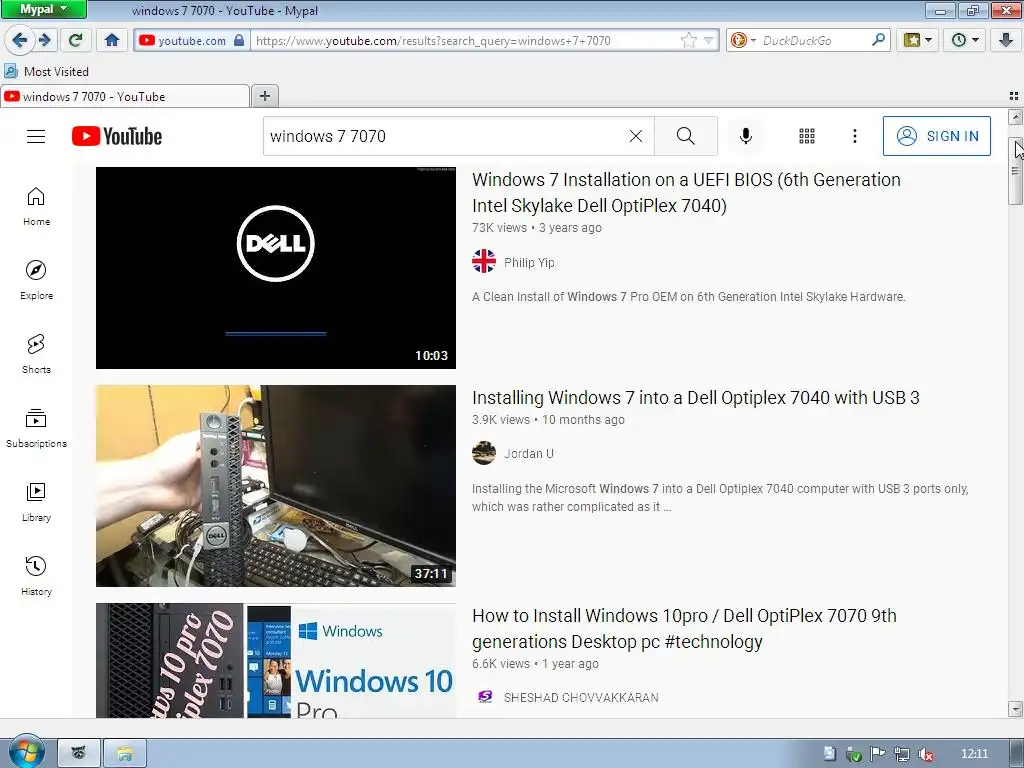
Task: Open SHESHAD CHOVVAKKARAN channel name
Action: click(x=581, y=697)
